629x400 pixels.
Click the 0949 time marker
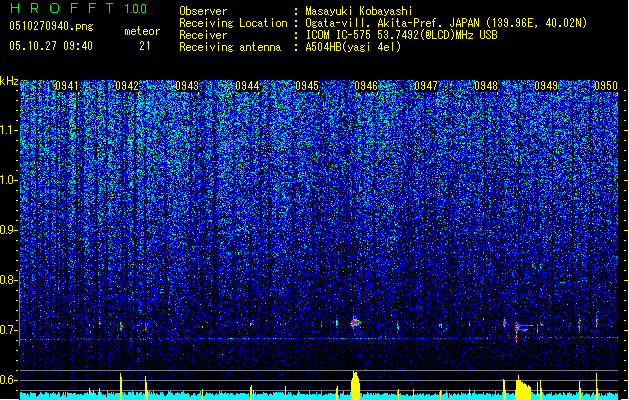(x=546, y=86)
